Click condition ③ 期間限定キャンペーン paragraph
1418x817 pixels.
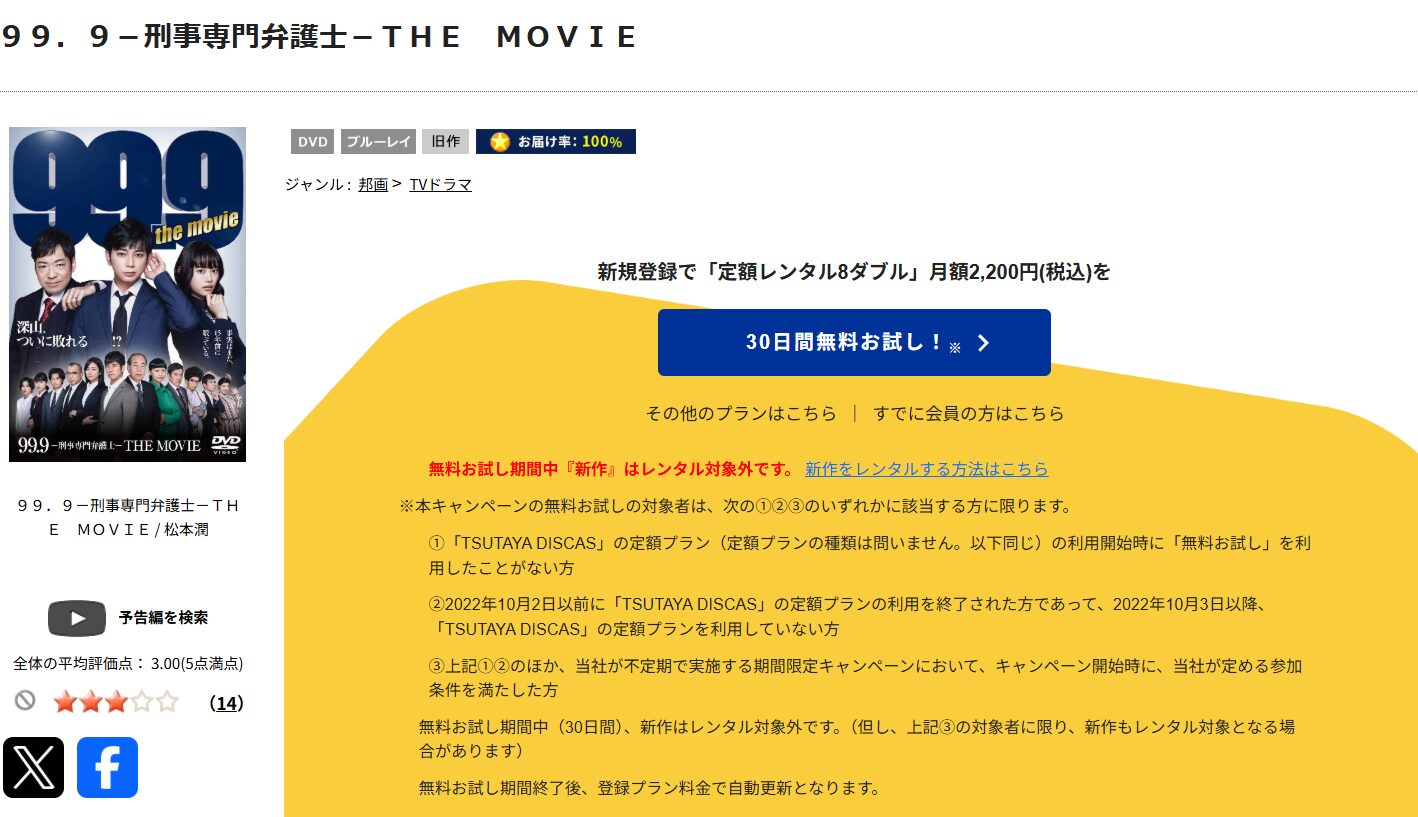pos(865,678)
